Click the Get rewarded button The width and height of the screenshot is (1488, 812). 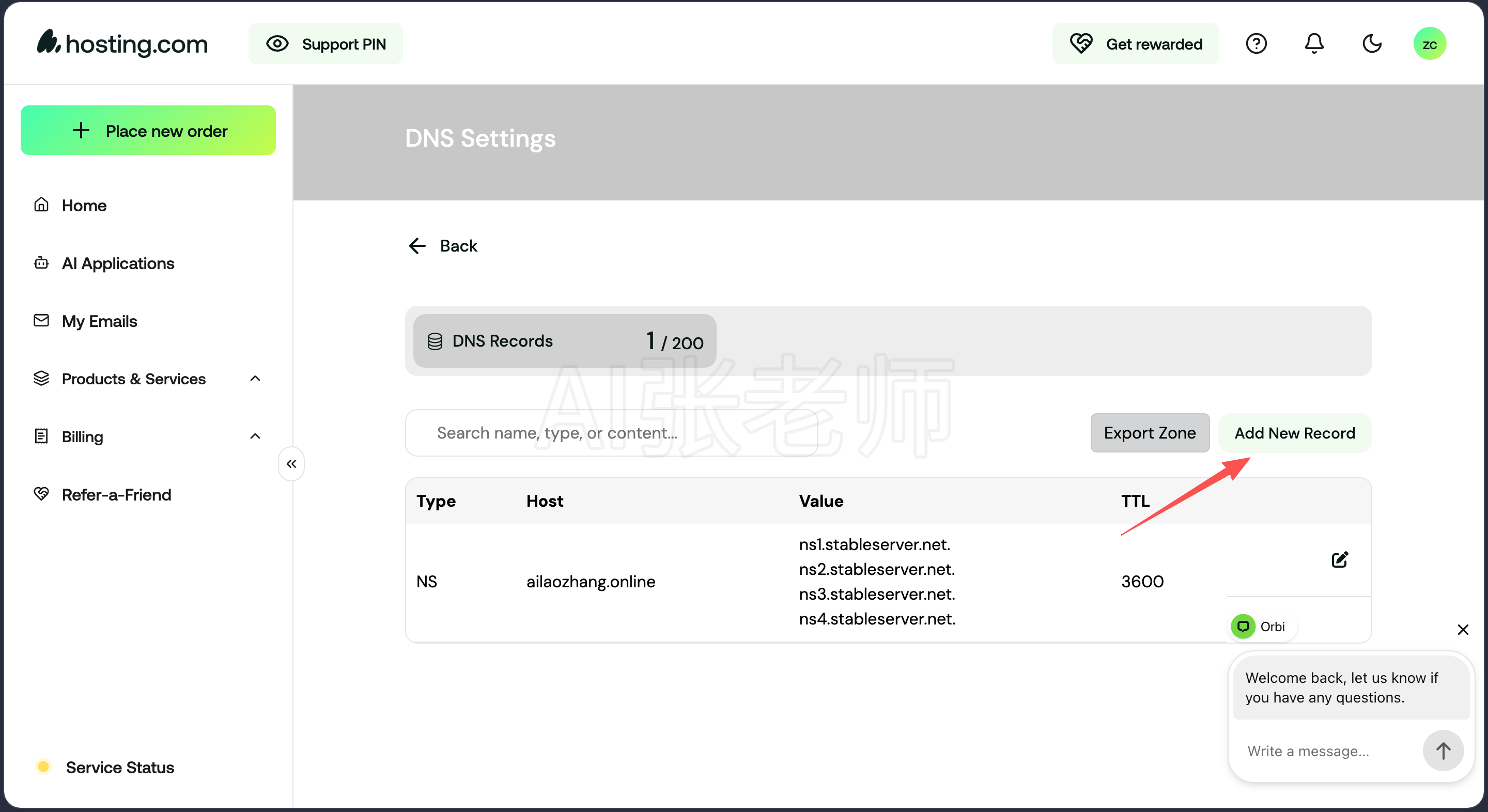[1136, 44]
